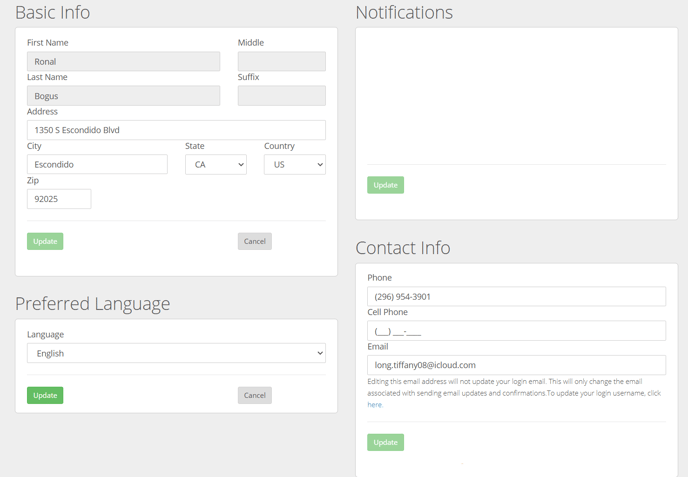Click the empty Cell Phone field

pyautogui.click(x=516, y=331)
